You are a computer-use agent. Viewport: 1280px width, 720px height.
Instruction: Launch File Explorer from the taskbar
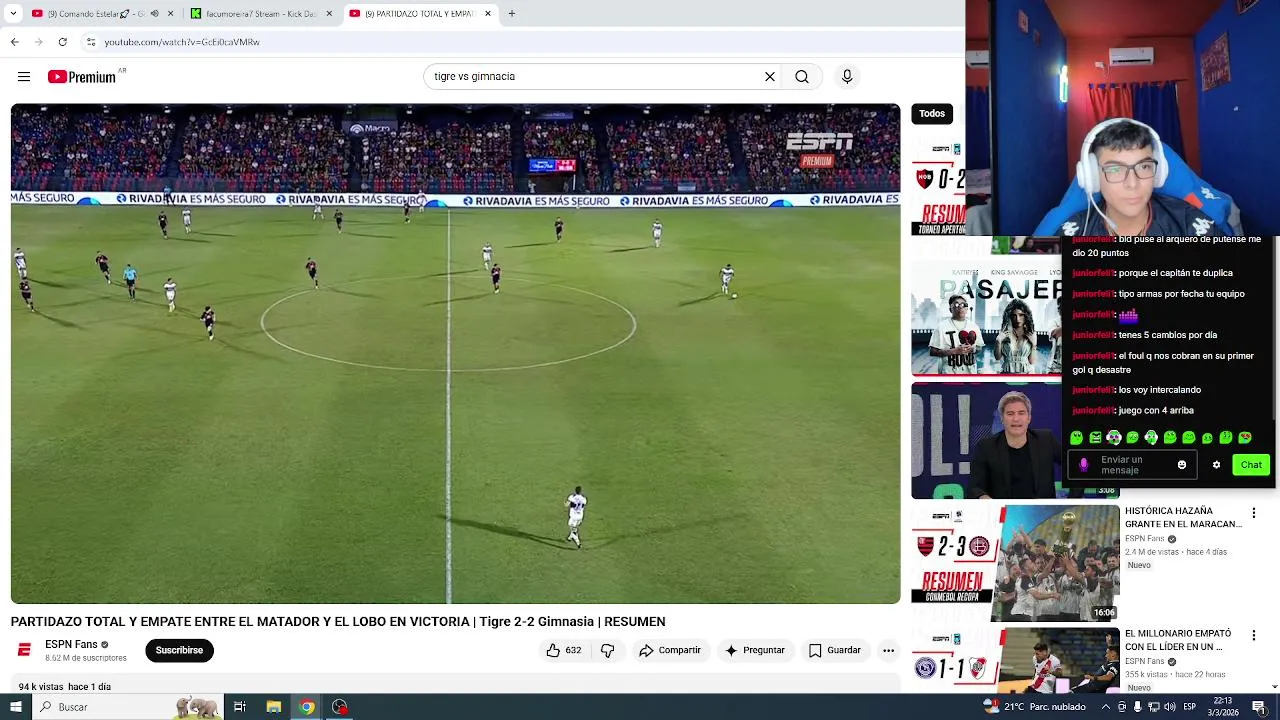click(x=273, y=707)
